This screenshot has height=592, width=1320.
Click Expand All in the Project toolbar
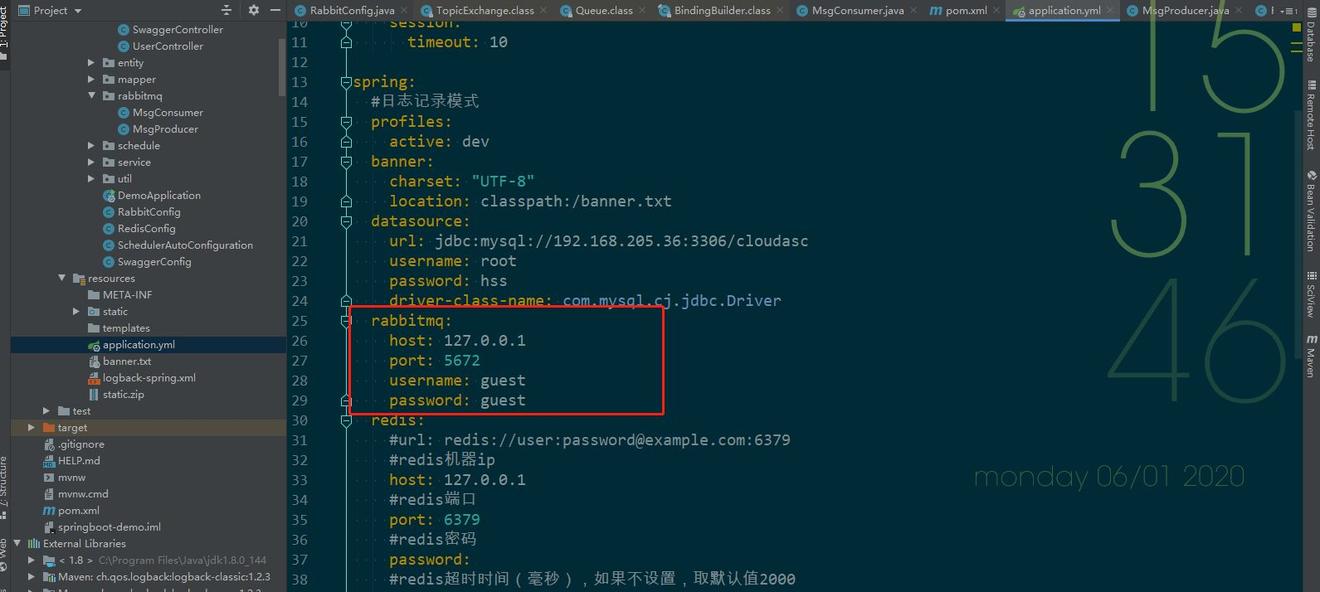[x=227, y=10]
